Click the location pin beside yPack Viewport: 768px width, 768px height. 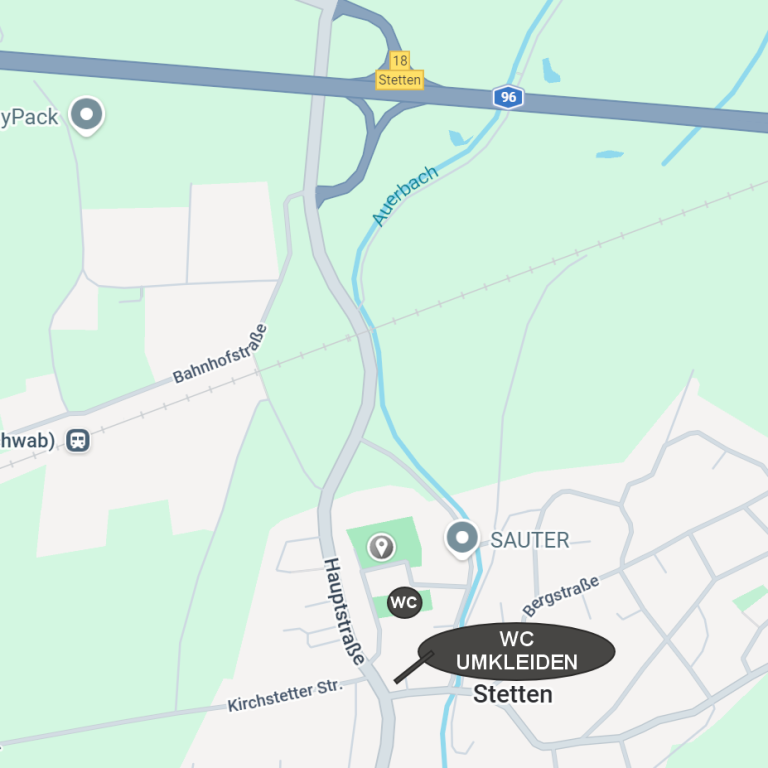tap(87, 116)
